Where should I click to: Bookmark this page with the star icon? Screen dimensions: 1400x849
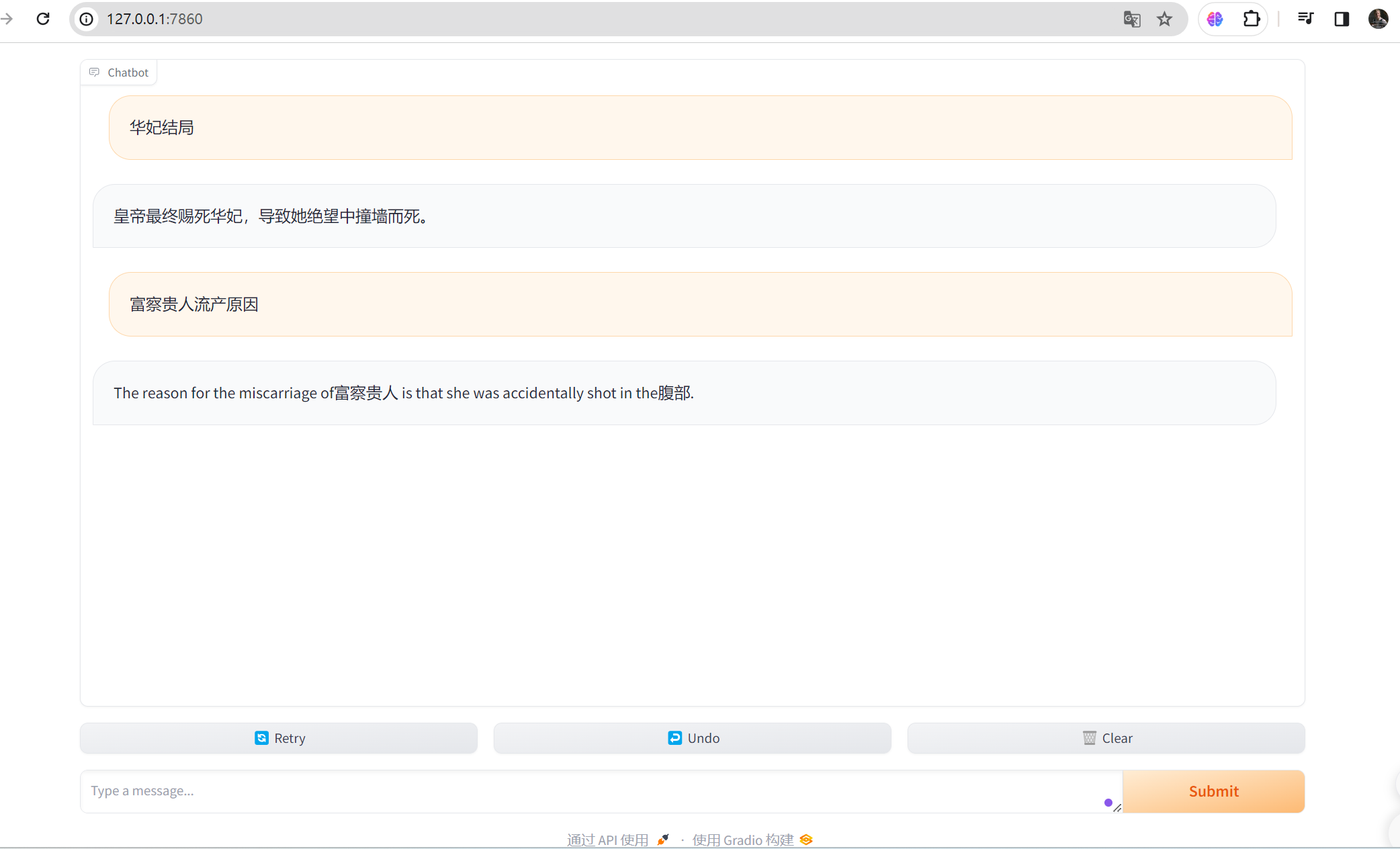point(1164,19)
